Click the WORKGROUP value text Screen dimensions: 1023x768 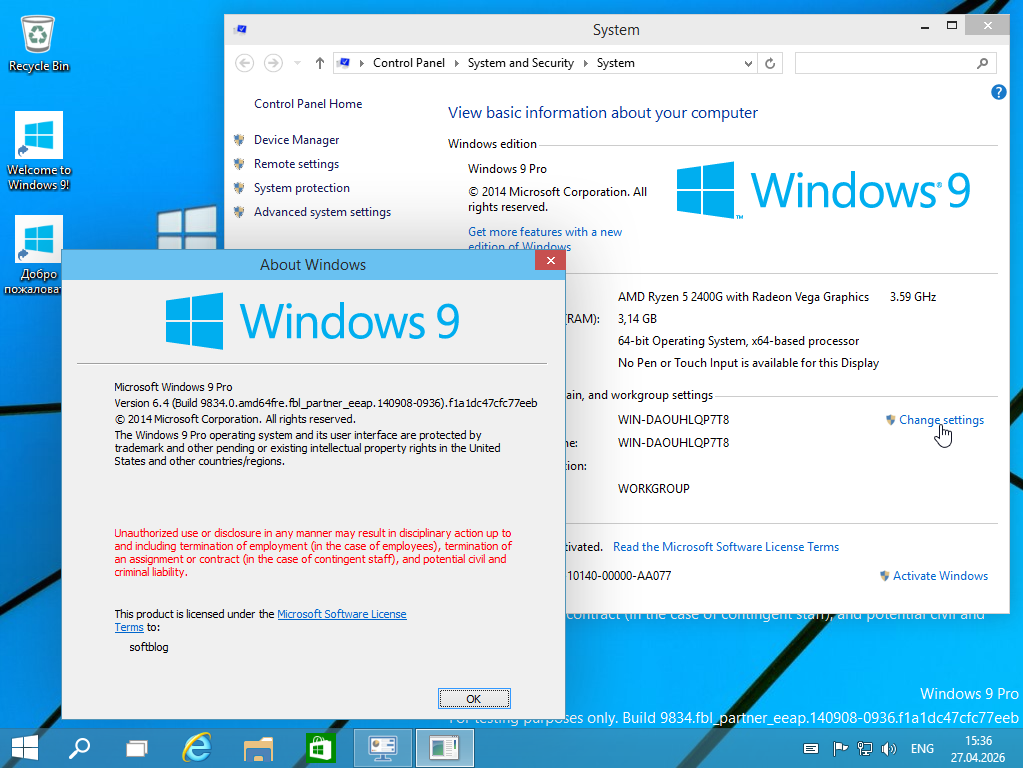coord(653,489)
